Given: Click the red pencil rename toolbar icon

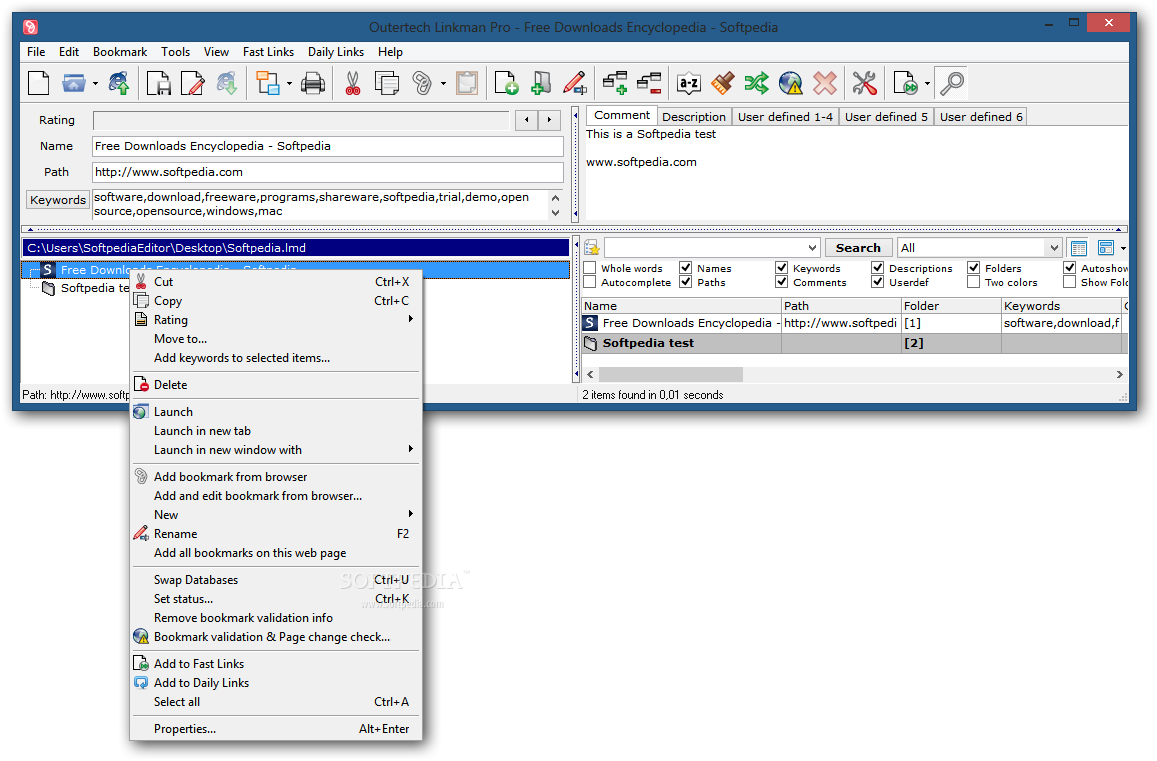Looking at the screenshot, I should click(x=575, y=83).
